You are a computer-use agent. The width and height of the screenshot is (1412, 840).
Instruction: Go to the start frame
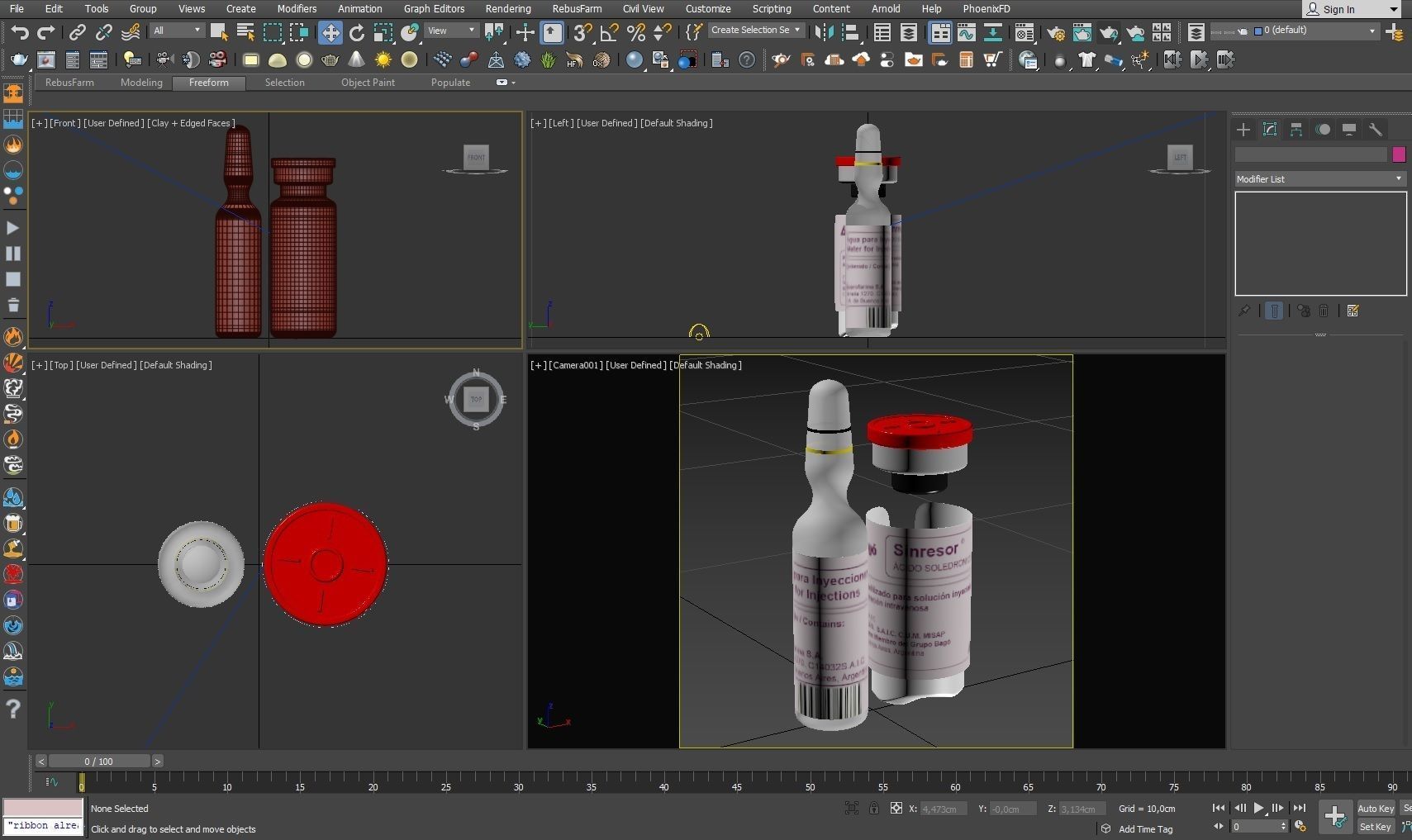1218,809
